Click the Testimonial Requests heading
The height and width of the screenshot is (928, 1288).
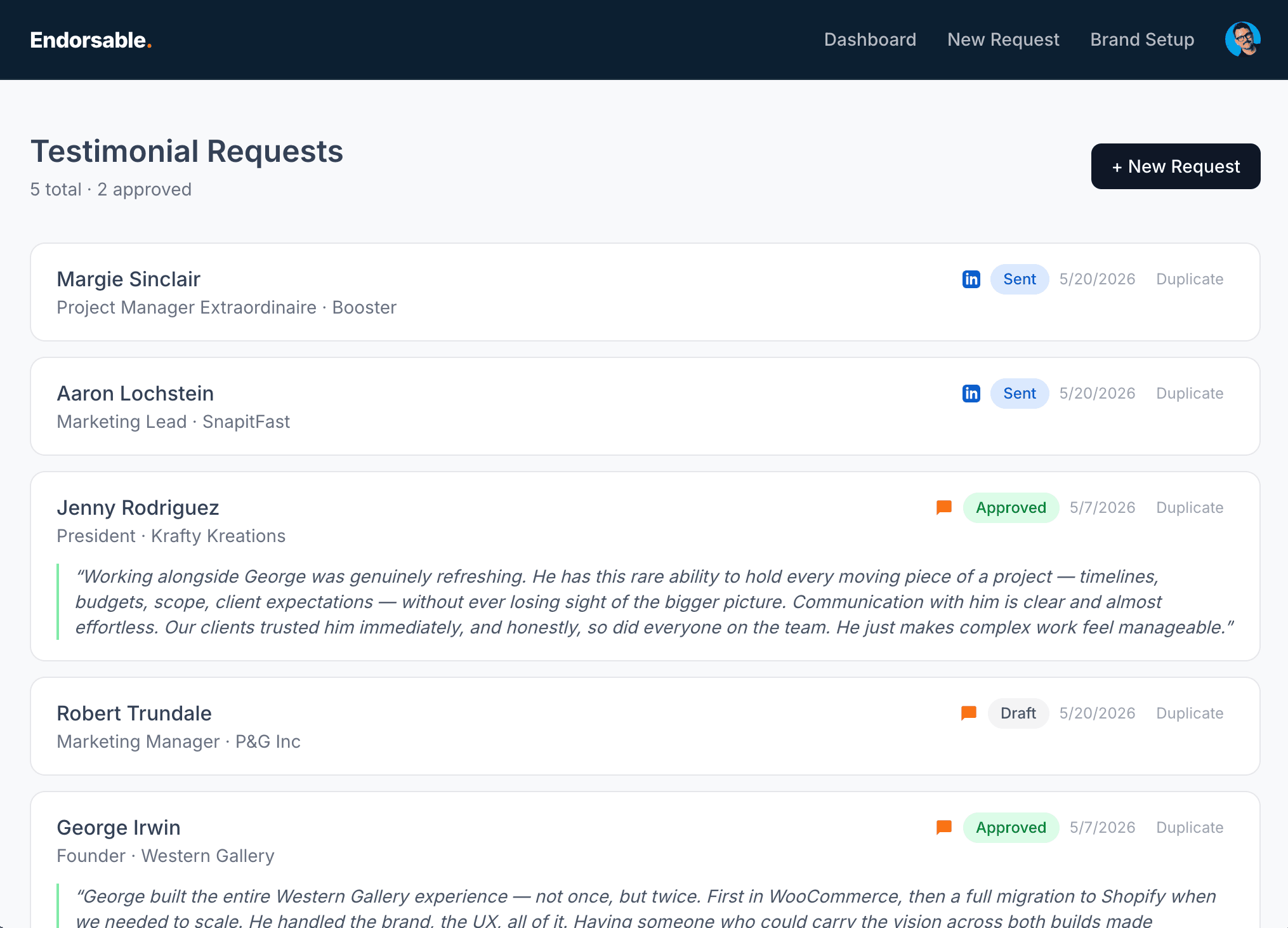click(187, 151)
